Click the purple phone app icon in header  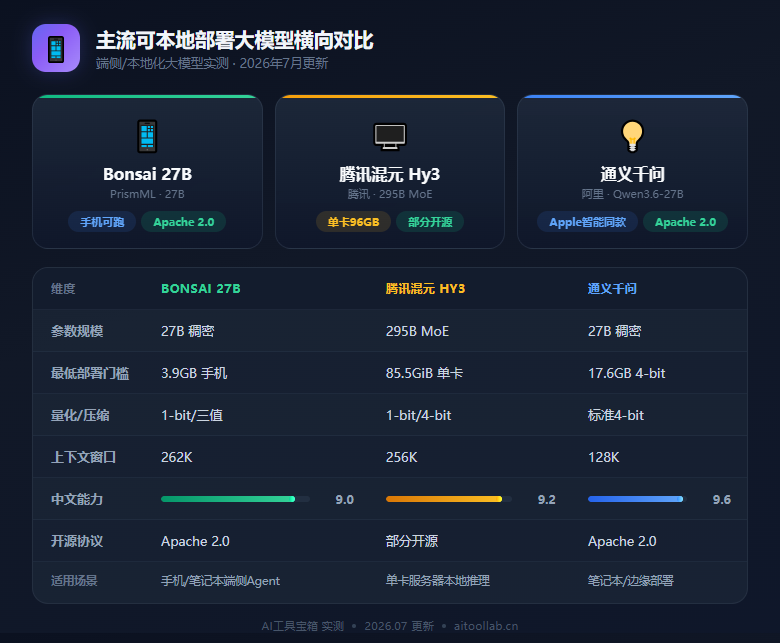click(x=56, y=48)
